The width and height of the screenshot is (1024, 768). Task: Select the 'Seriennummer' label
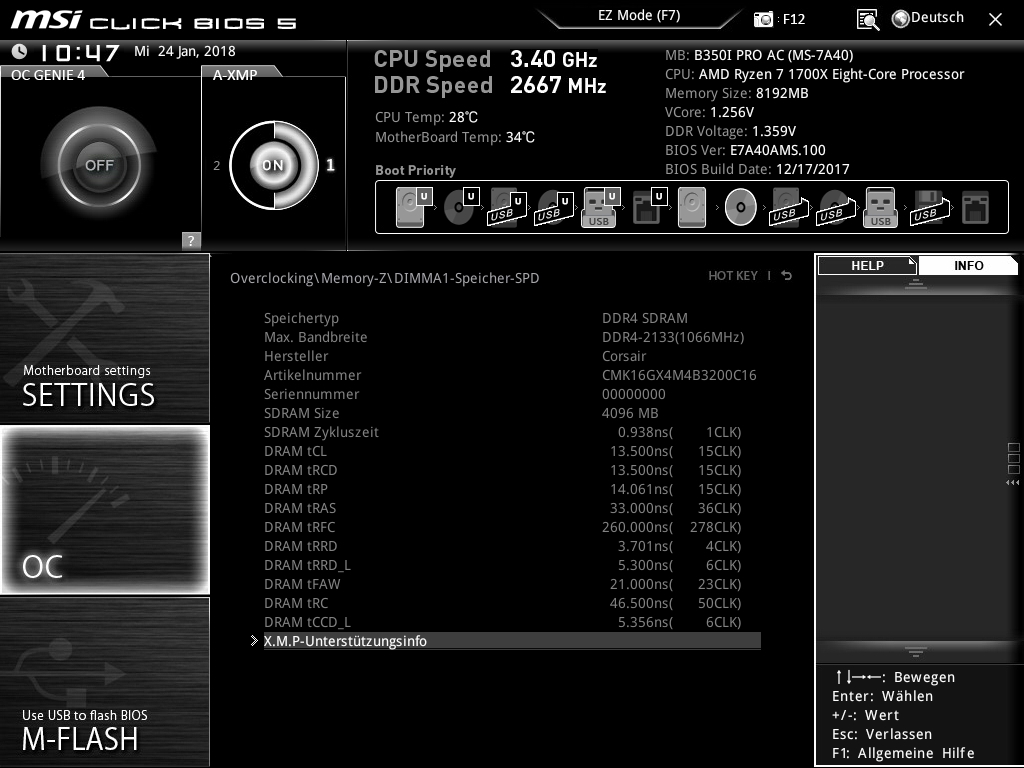click(x=312, y=394)
